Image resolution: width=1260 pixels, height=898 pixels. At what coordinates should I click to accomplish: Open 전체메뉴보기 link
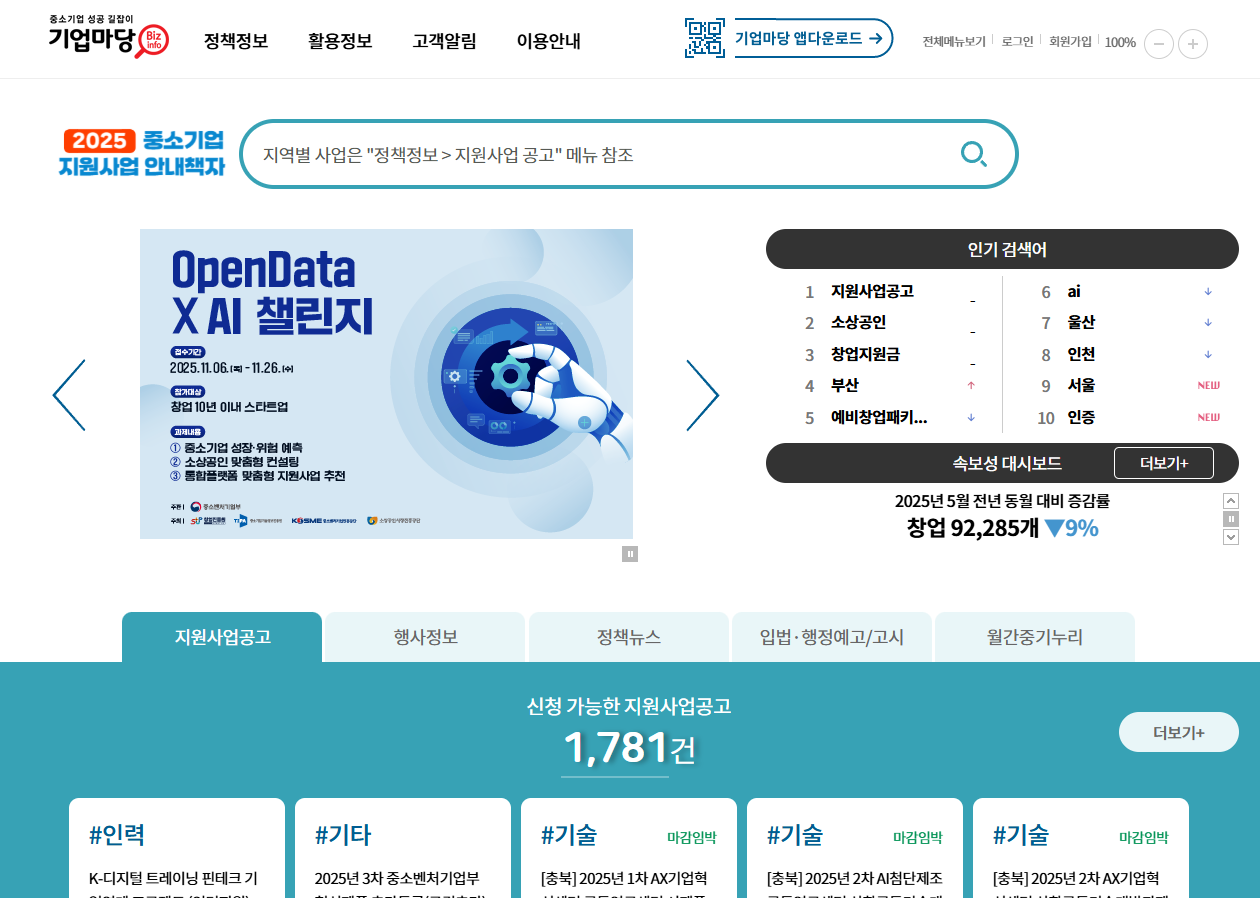coord(954,42)
